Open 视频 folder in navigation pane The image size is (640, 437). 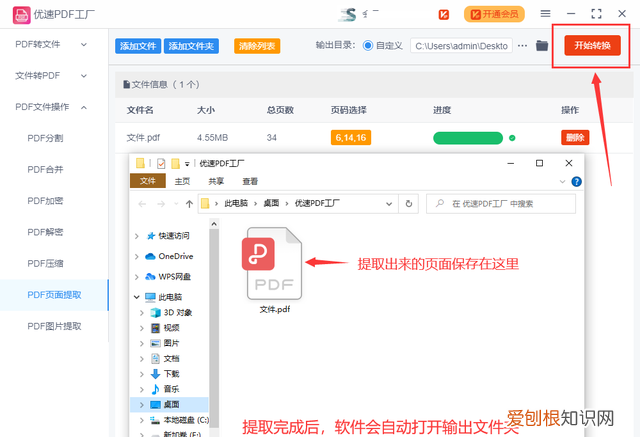(x=171, y=328)
